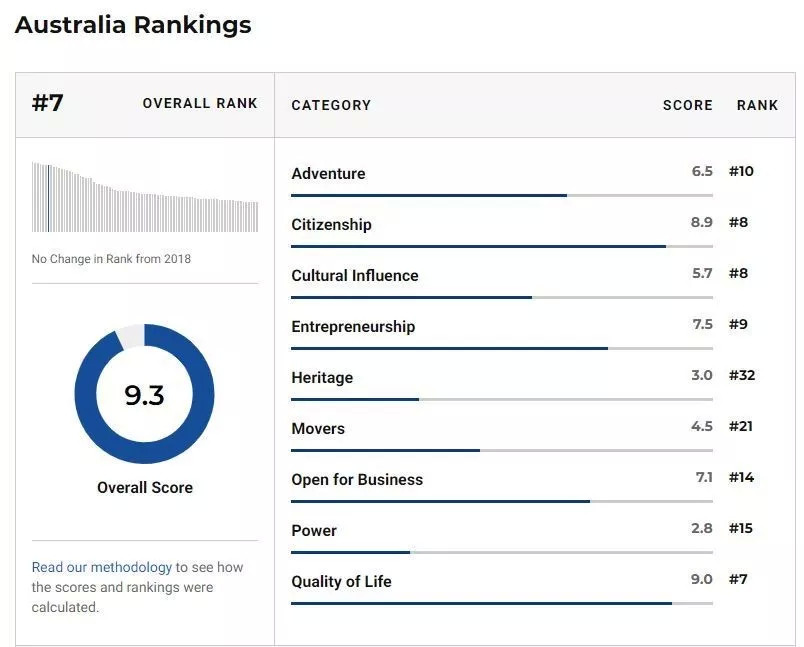Select the Power category label
Viewport: 804px width, 647px height.
point(314,531)
